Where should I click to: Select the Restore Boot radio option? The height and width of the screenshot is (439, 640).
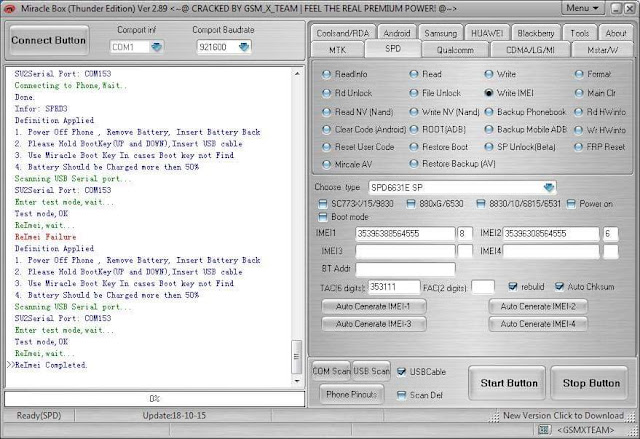439,147
